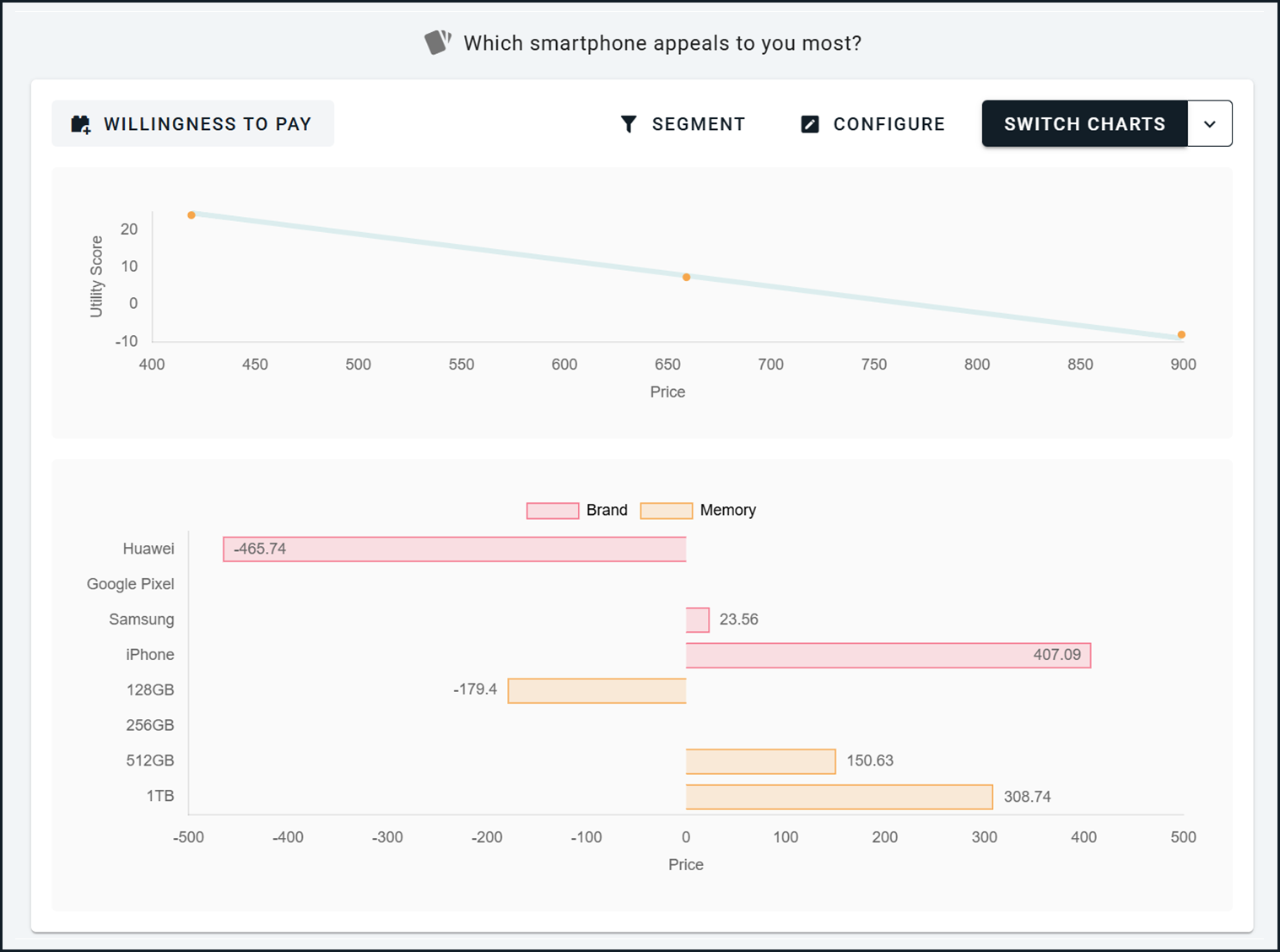Click the 23.56 value label
1280x952 pixels.
click(x=739, y=619)
